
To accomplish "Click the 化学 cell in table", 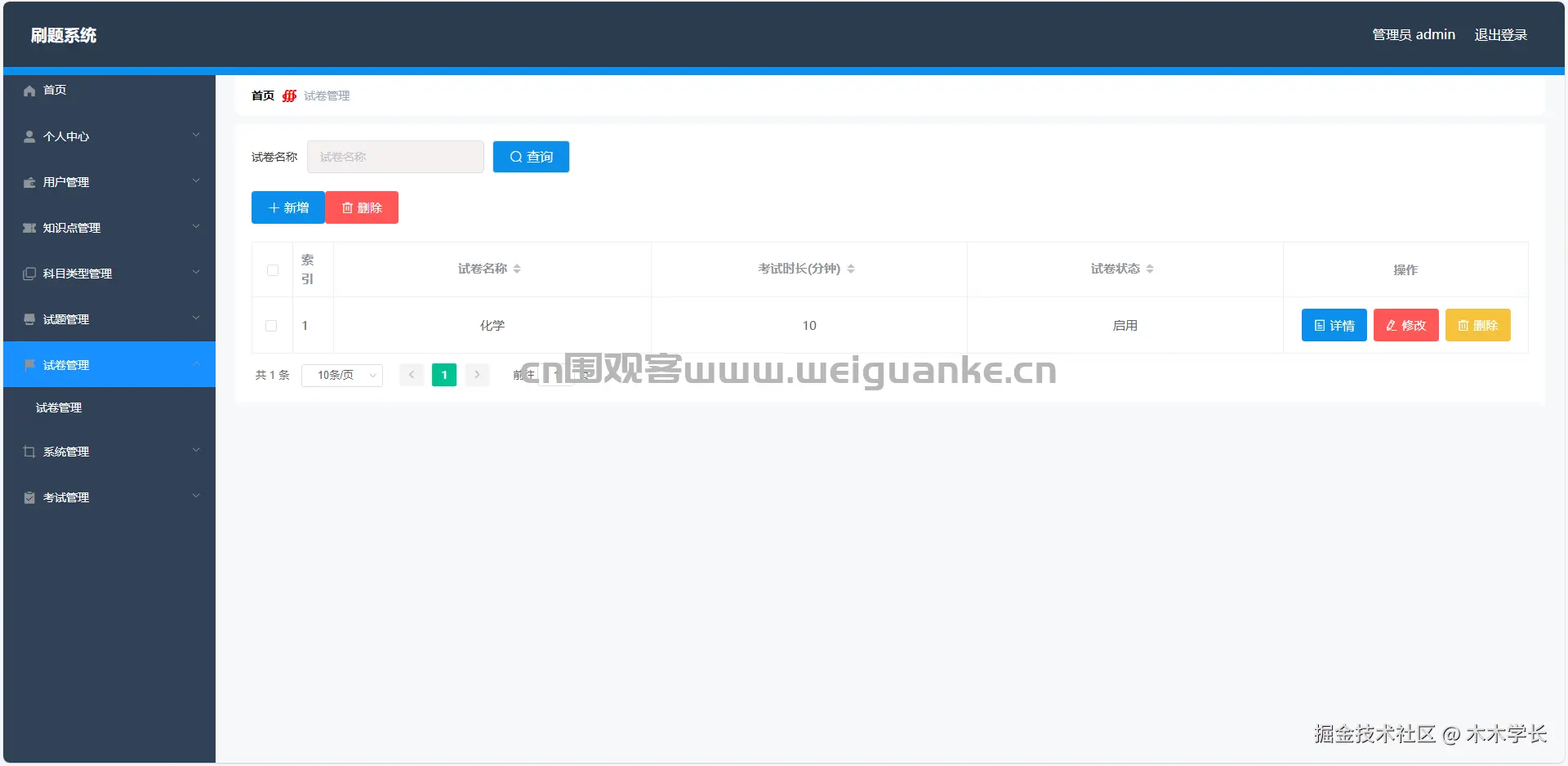I will (x=492, y=325).
